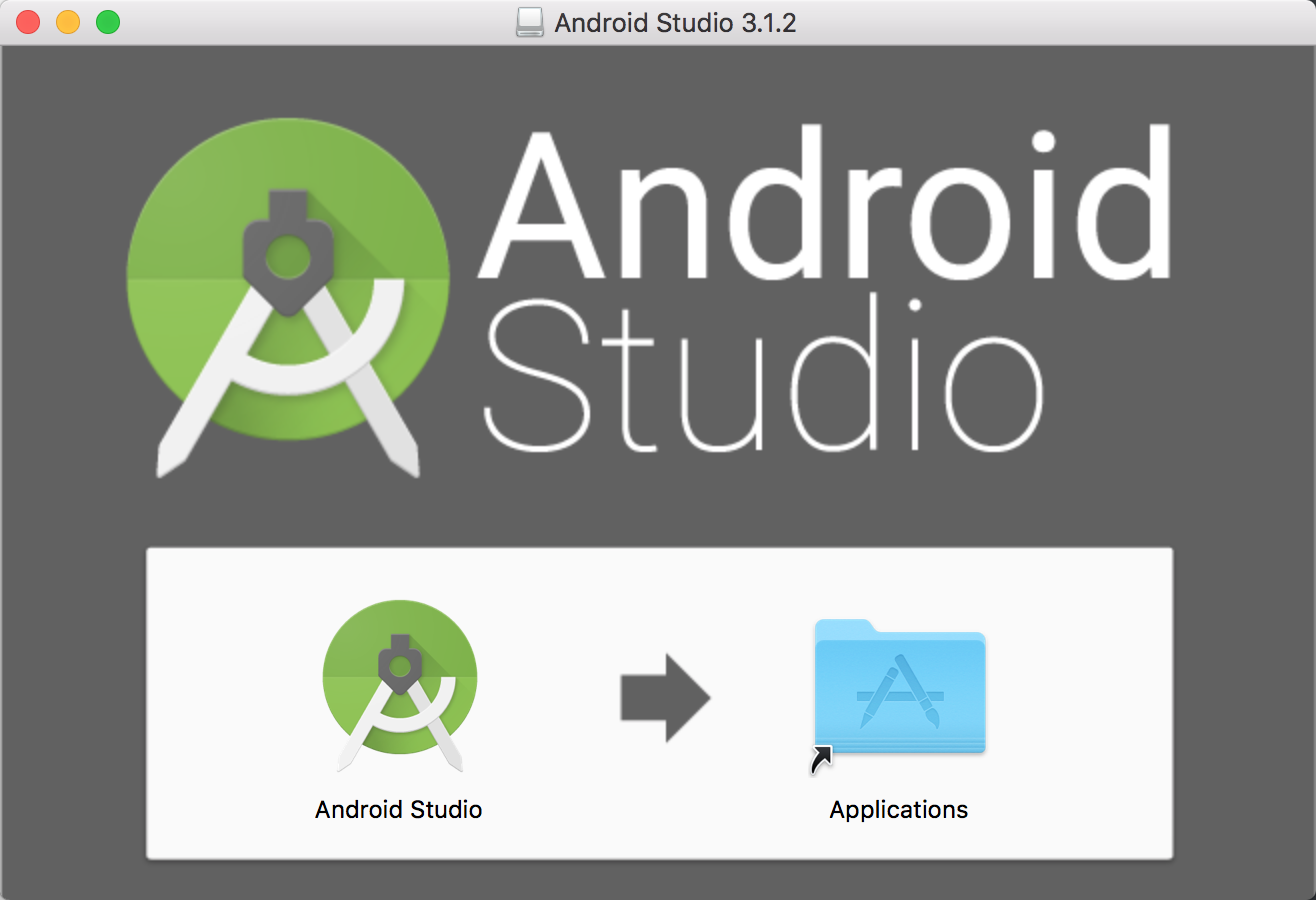This screenshot has height=900, width=1316.
Task: Close the installer window with the red button
Action: (x=28, y=22)
